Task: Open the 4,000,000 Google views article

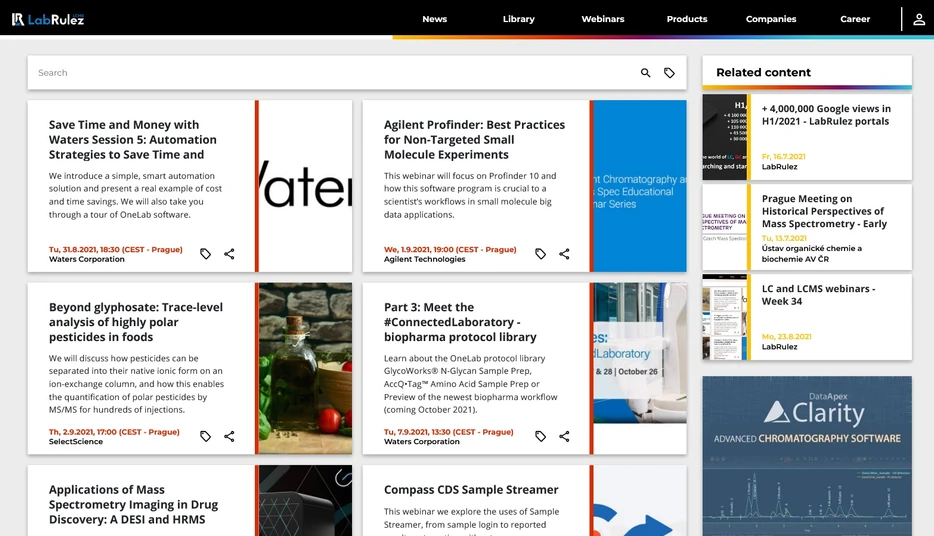Action: (x=826, y=115)
